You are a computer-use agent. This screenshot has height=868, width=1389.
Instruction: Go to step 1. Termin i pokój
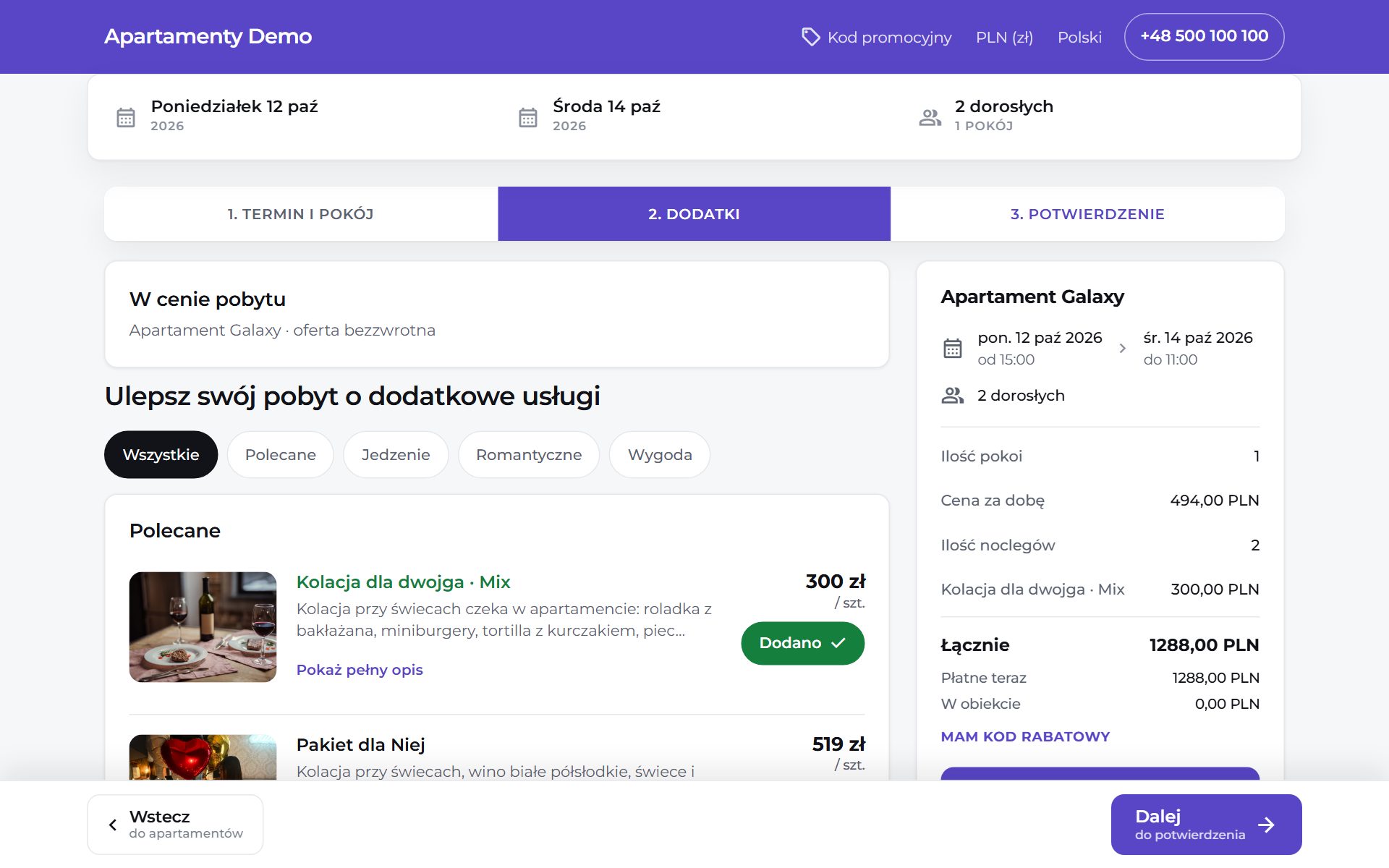click(301, 214)
